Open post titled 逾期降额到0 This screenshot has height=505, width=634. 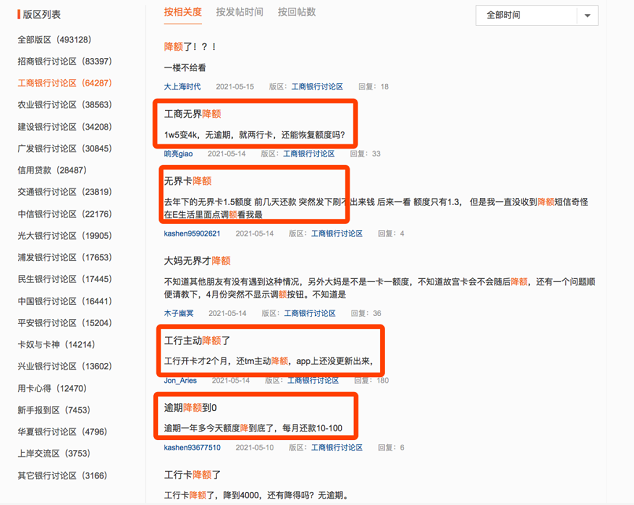coord(190,408)
